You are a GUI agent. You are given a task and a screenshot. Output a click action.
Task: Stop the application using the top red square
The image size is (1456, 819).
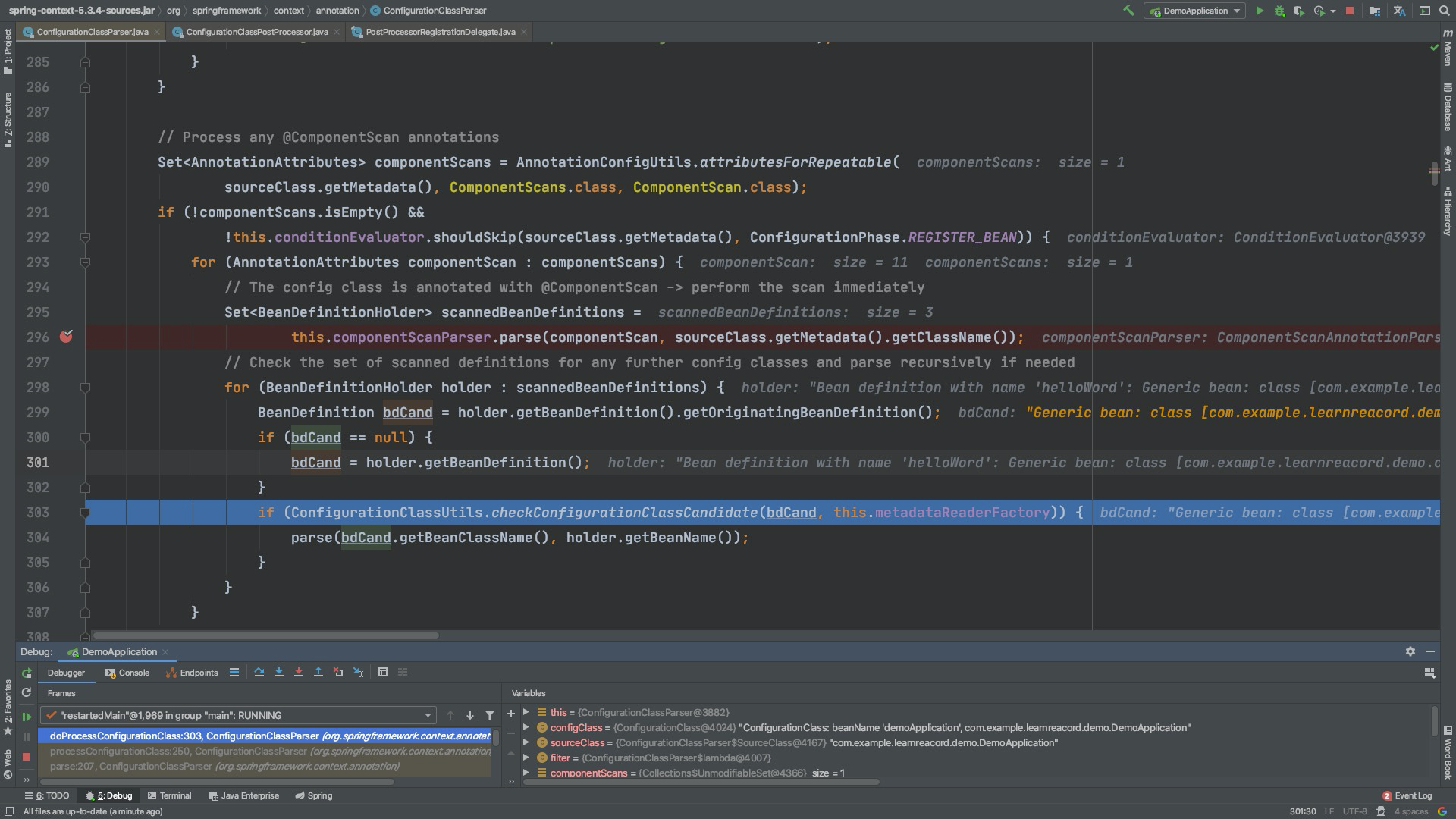(1350, 11)
